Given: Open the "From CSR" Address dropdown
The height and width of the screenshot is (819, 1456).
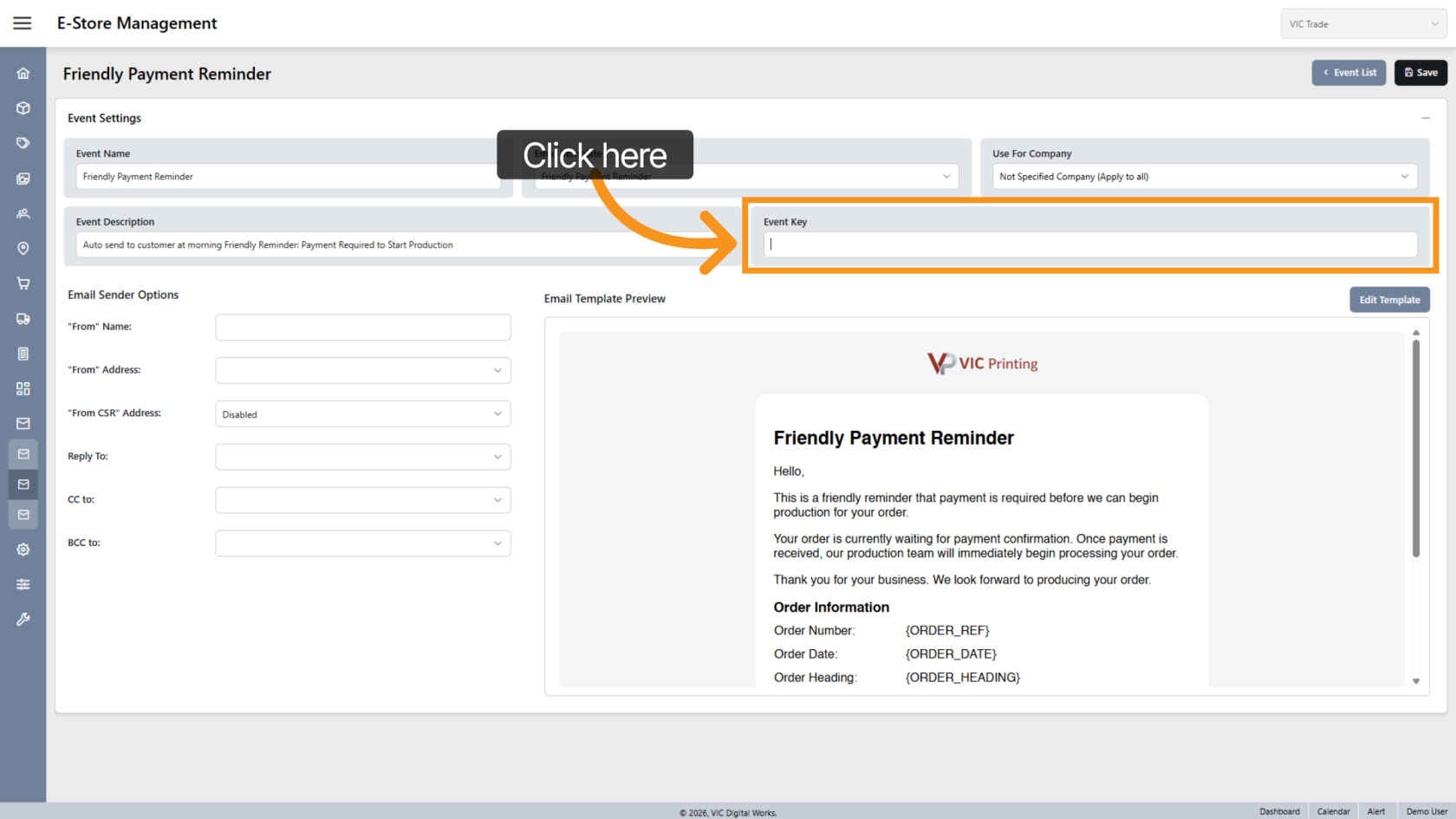Looking at the screenshot, I should pos(362,414).
